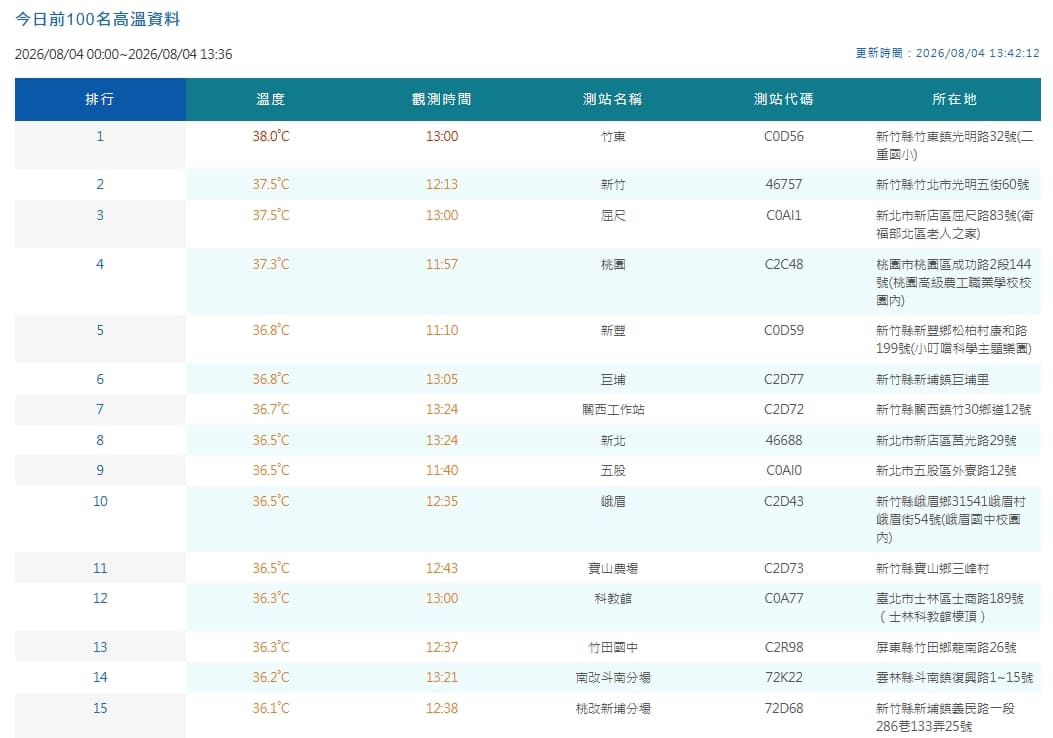The height and width of the screenshot is (738, 1053).
Task: Select station name 竹田國中
Action: [x=612, y=648]
